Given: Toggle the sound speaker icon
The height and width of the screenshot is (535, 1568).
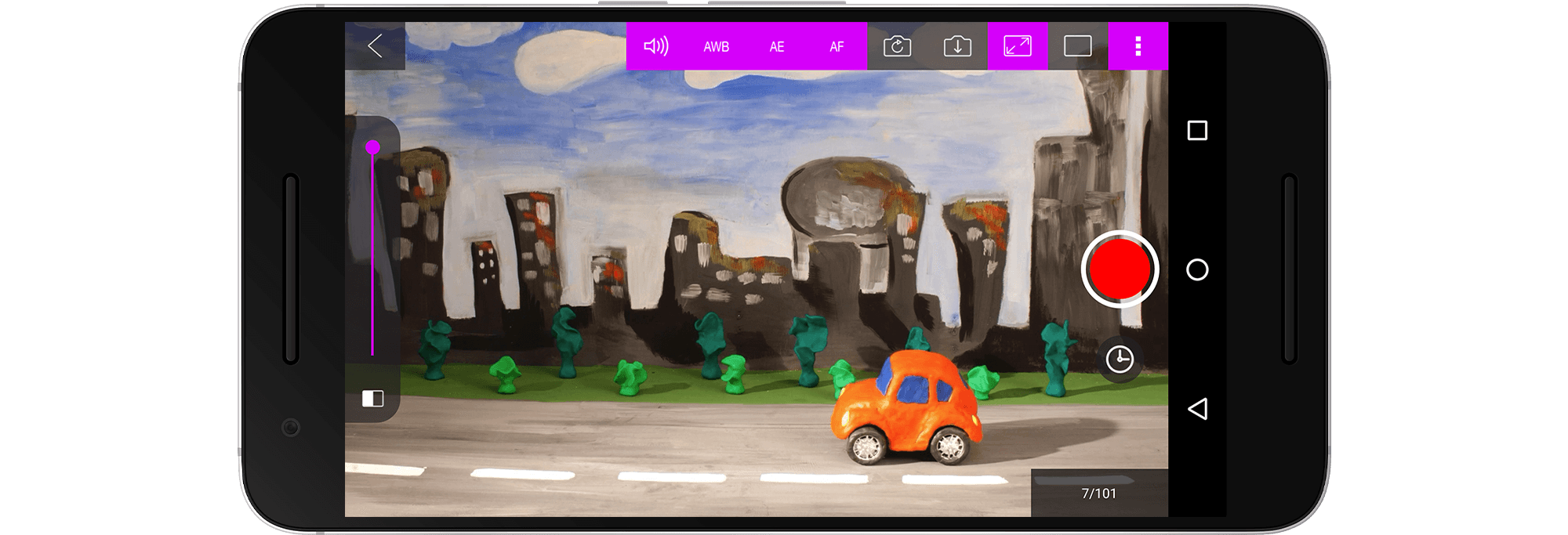Looking at the screenshot, I should (656, 46).
